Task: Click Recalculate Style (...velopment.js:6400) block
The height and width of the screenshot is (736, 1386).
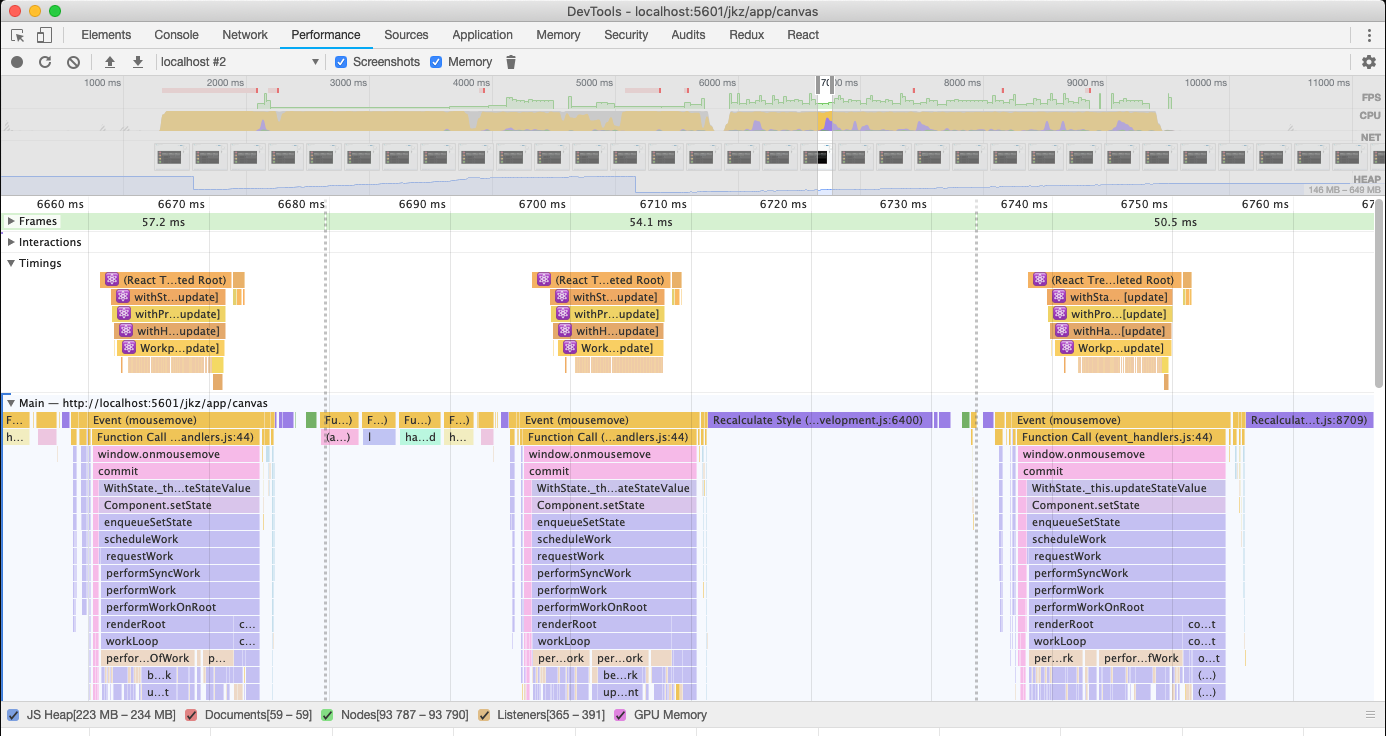Action: click(821, 420)
